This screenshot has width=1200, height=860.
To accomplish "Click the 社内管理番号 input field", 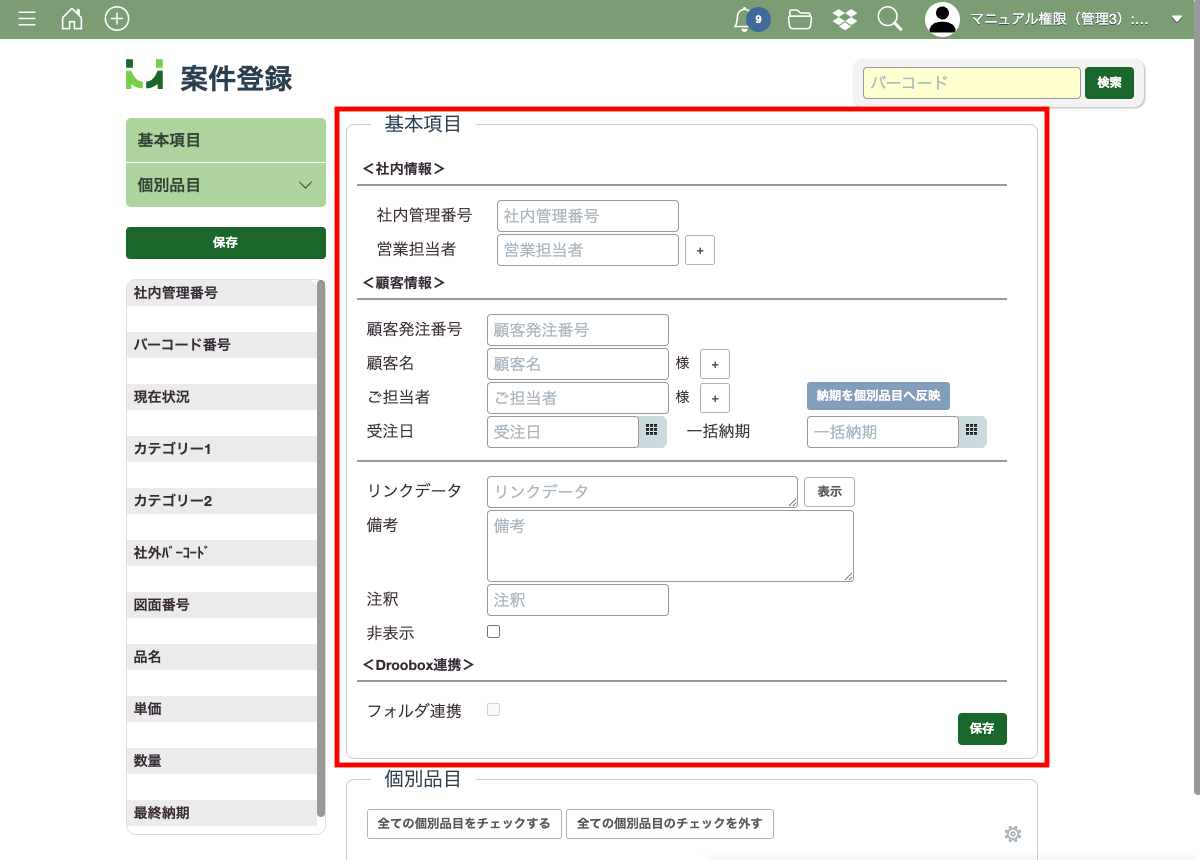I will tap(587, 216).
